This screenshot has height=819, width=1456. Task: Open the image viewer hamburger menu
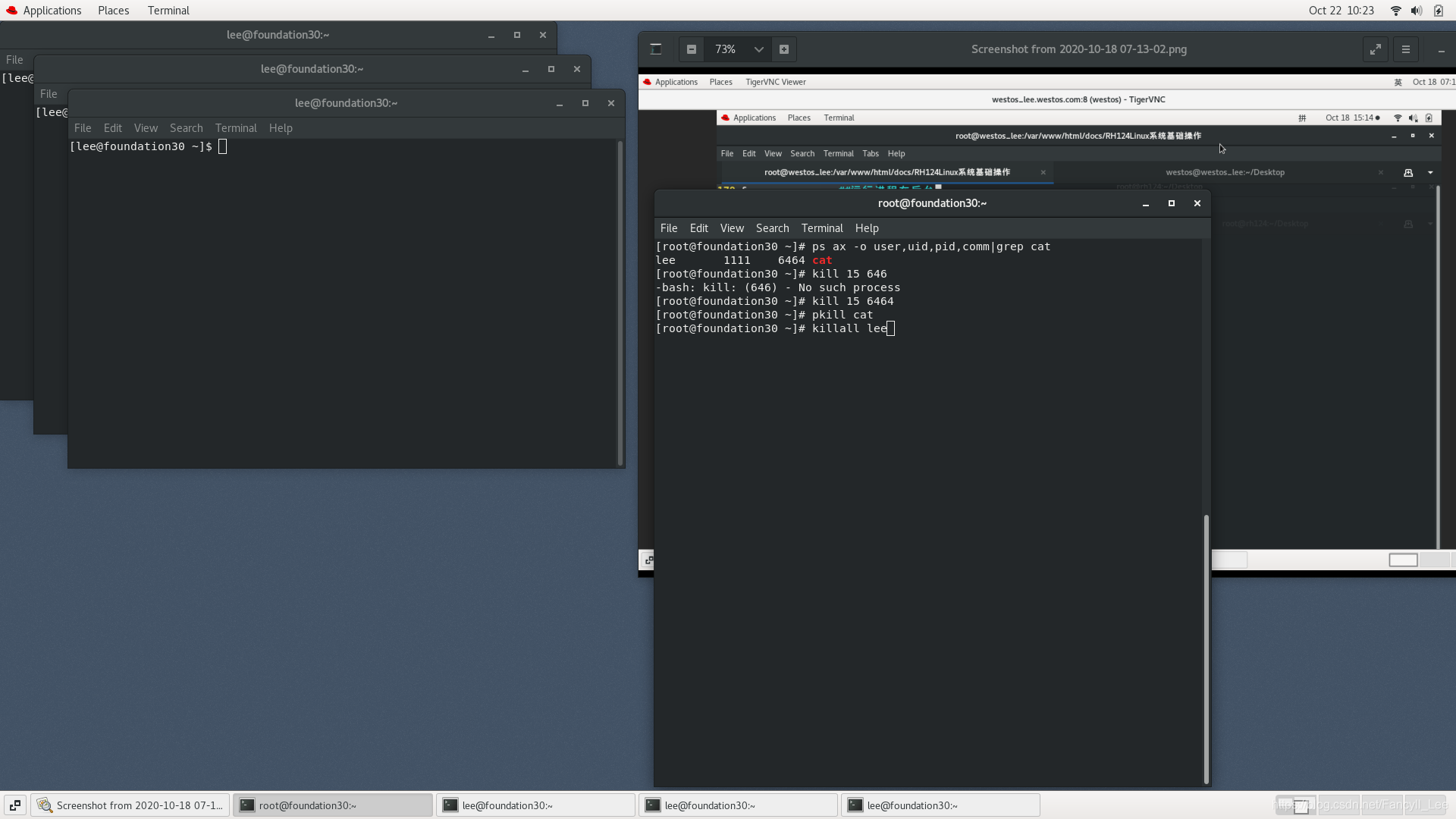pos(1405,49)
